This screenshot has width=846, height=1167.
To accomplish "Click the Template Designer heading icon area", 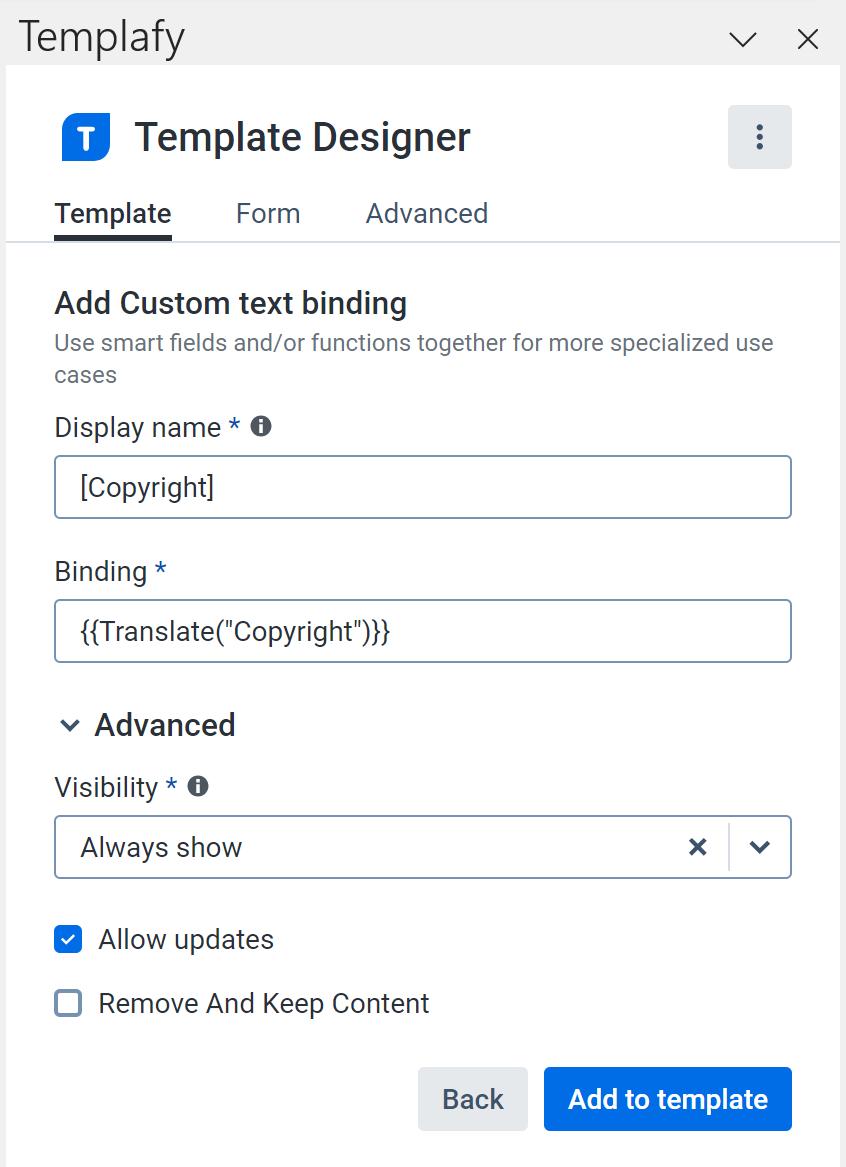I will pyautogui.click(x=85, y=137).
